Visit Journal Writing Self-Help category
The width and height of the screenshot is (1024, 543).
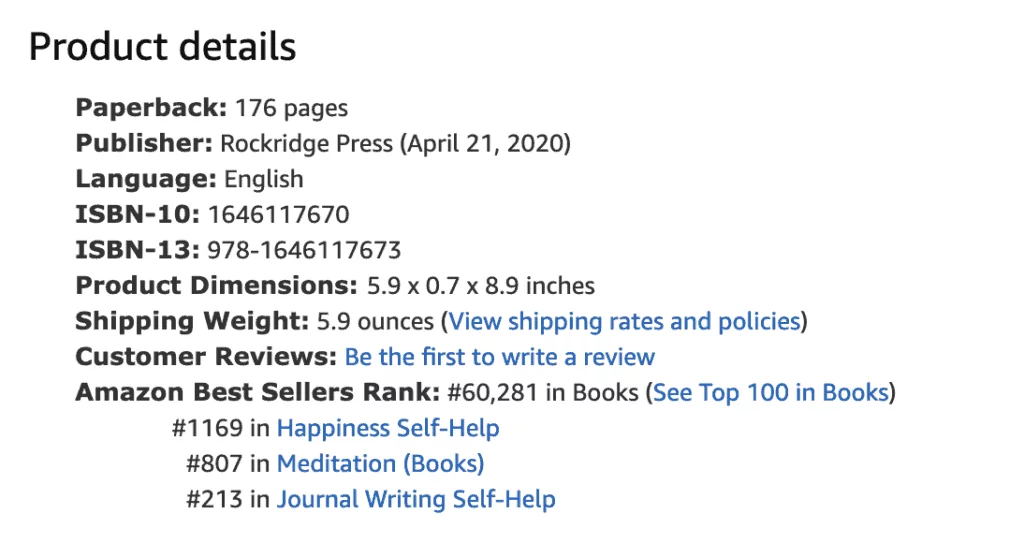point(416,499)
